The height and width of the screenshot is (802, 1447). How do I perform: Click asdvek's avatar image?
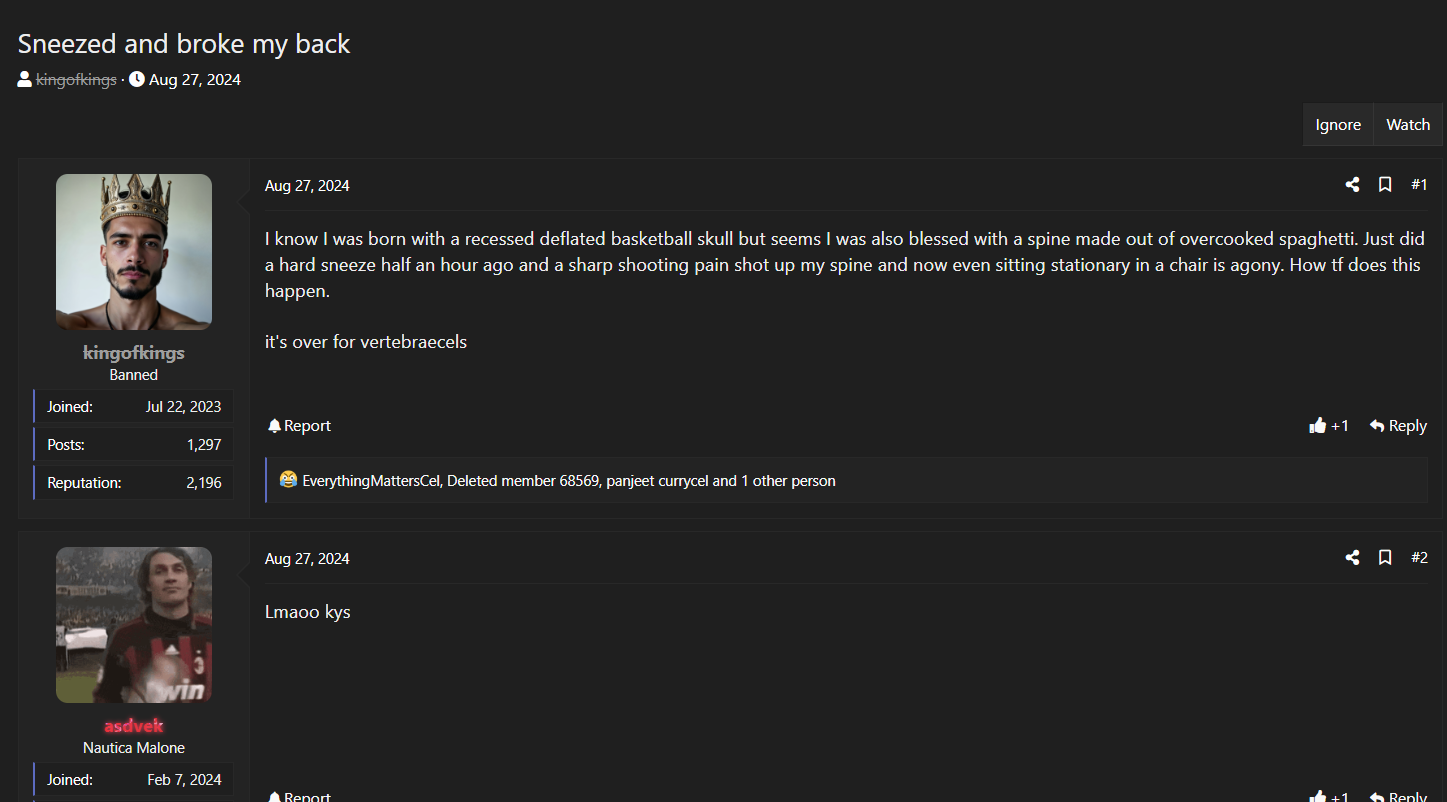[x=133, y=624]
